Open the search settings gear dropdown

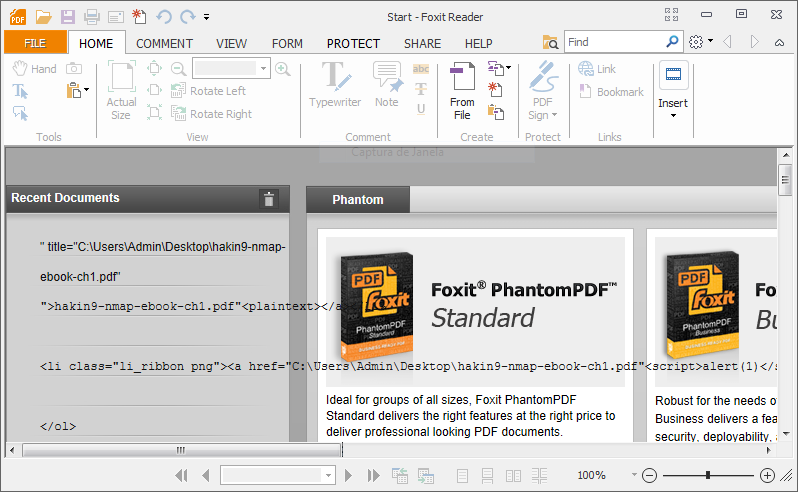(701, 42)
